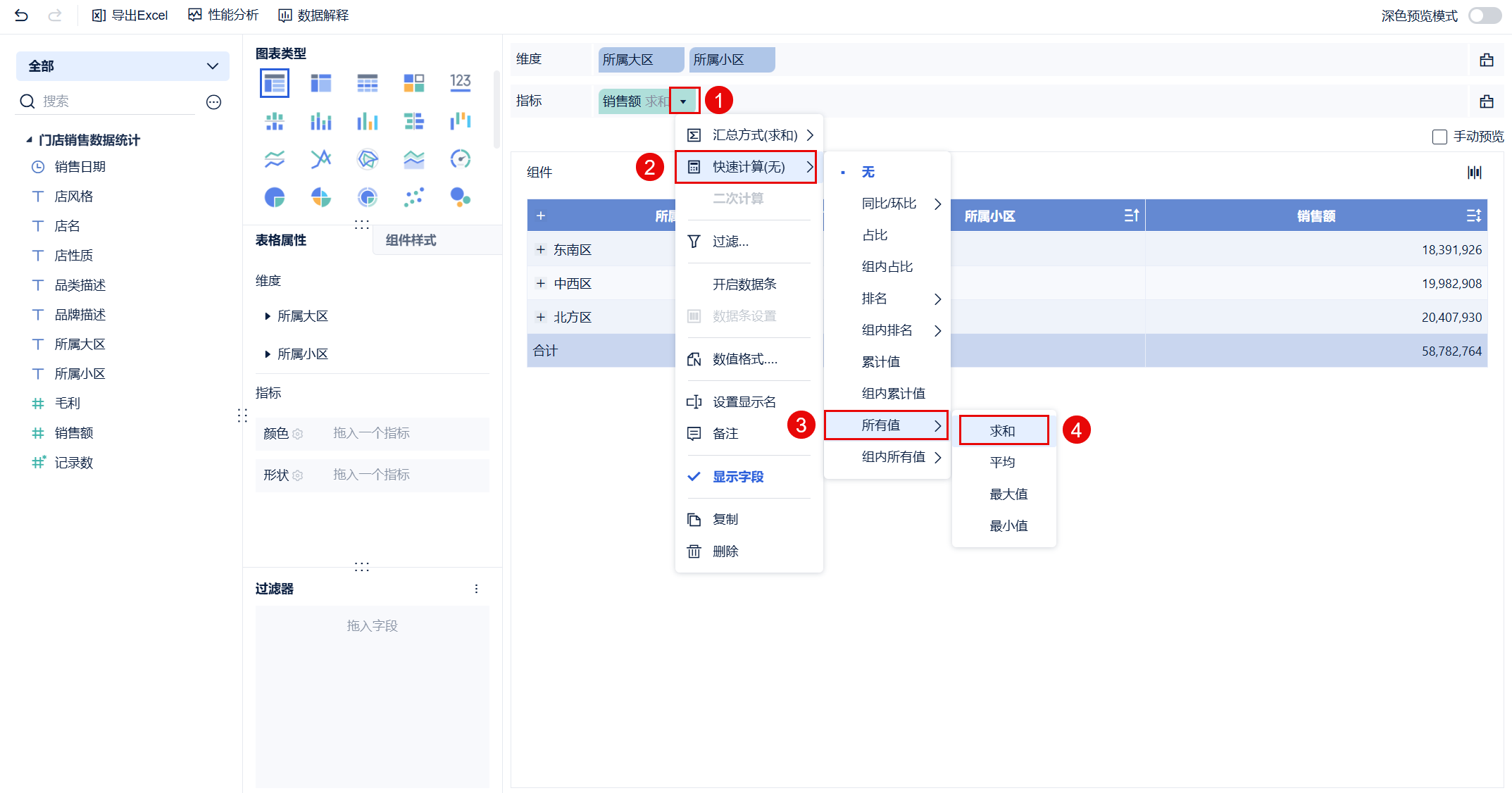1512x793 pixels.
Task: Choose the scatter plot chart icon
Action: pyautogui.click(x=413, y=197)
